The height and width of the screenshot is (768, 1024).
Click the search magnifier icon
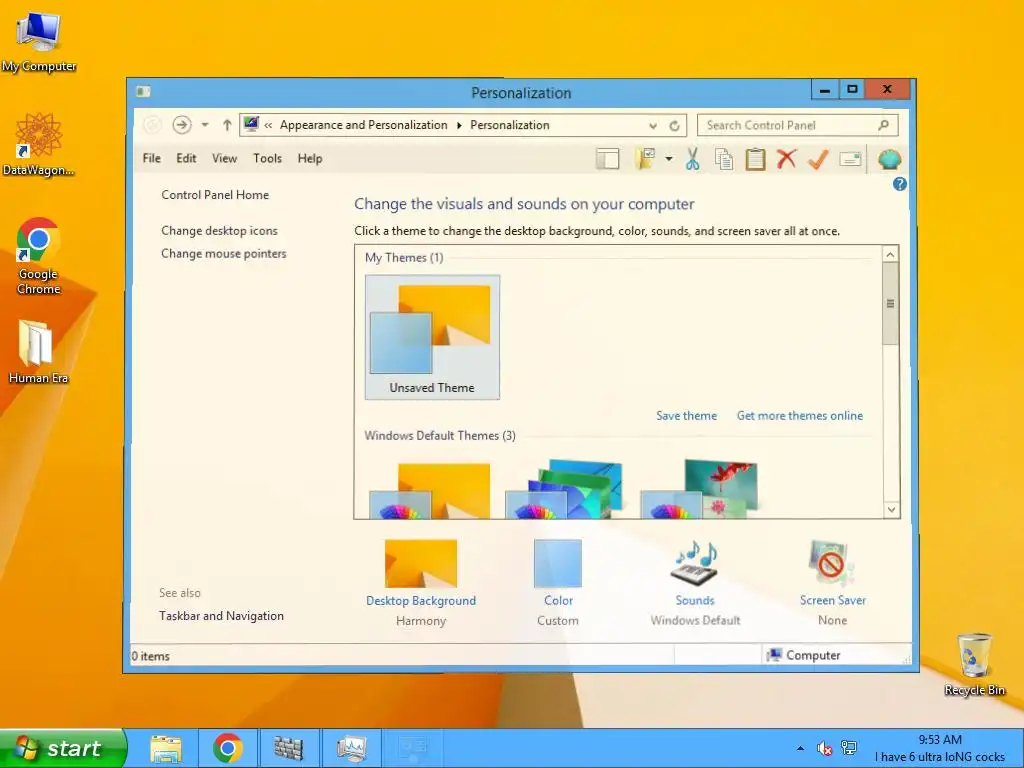click(884, 125)
